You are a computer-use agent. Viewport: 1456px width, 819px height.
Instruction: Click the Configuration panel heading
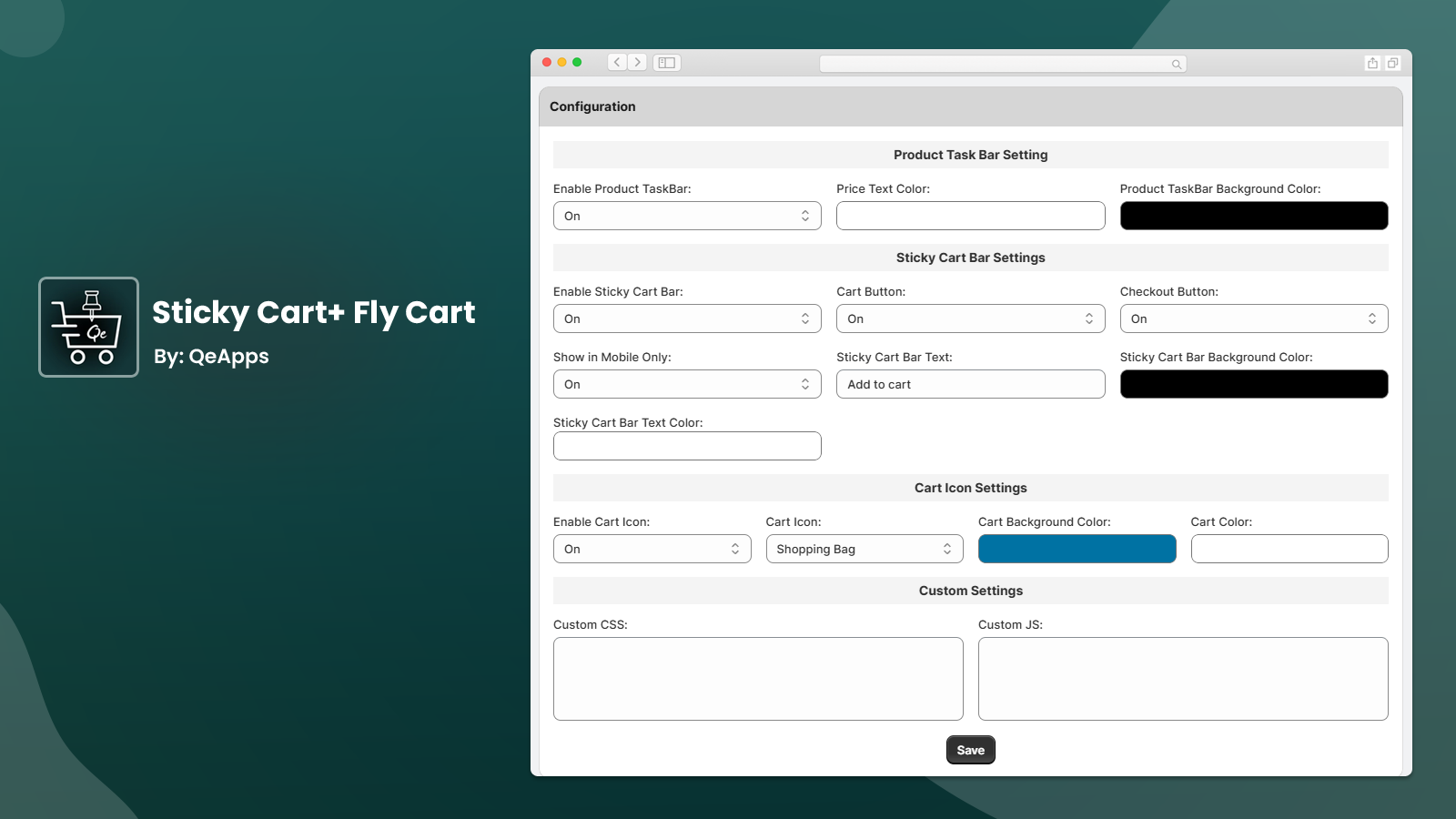click(592, 106)
